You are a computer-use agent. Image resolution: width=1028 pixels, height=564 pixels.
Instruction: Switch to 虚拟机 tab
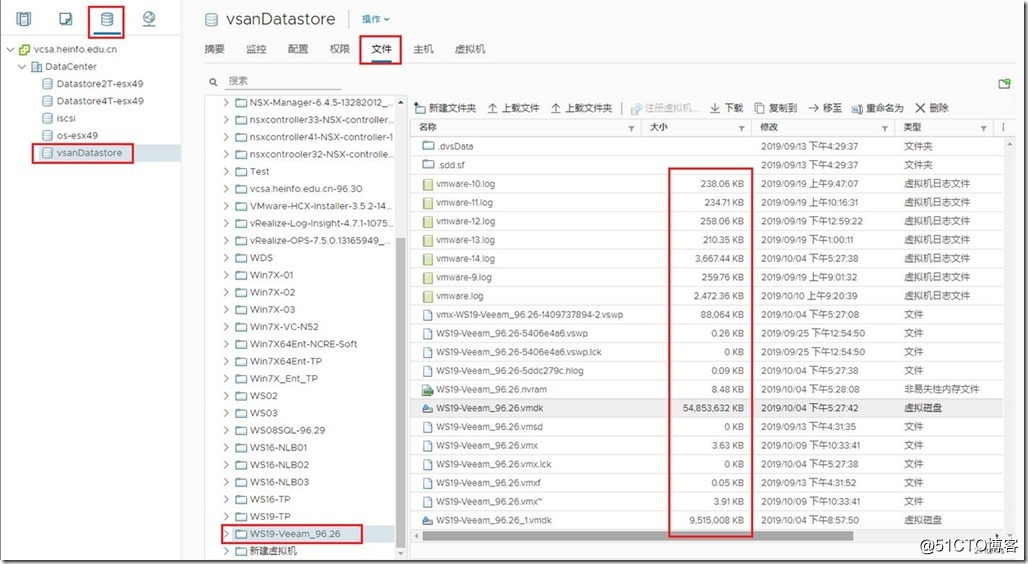[470, 49]
